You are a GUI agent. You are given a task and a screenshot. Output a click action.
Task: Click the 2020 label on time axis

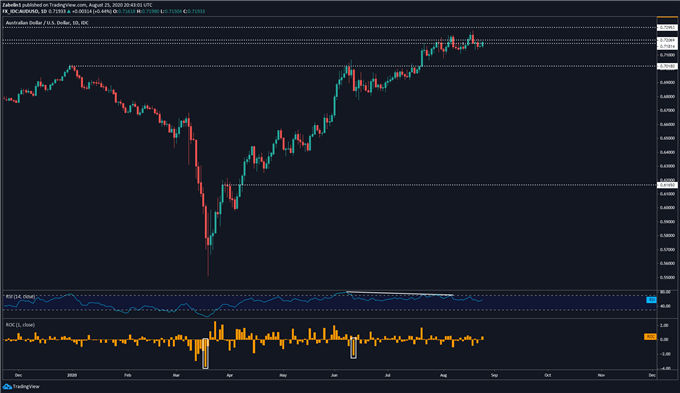pos(72,375)
